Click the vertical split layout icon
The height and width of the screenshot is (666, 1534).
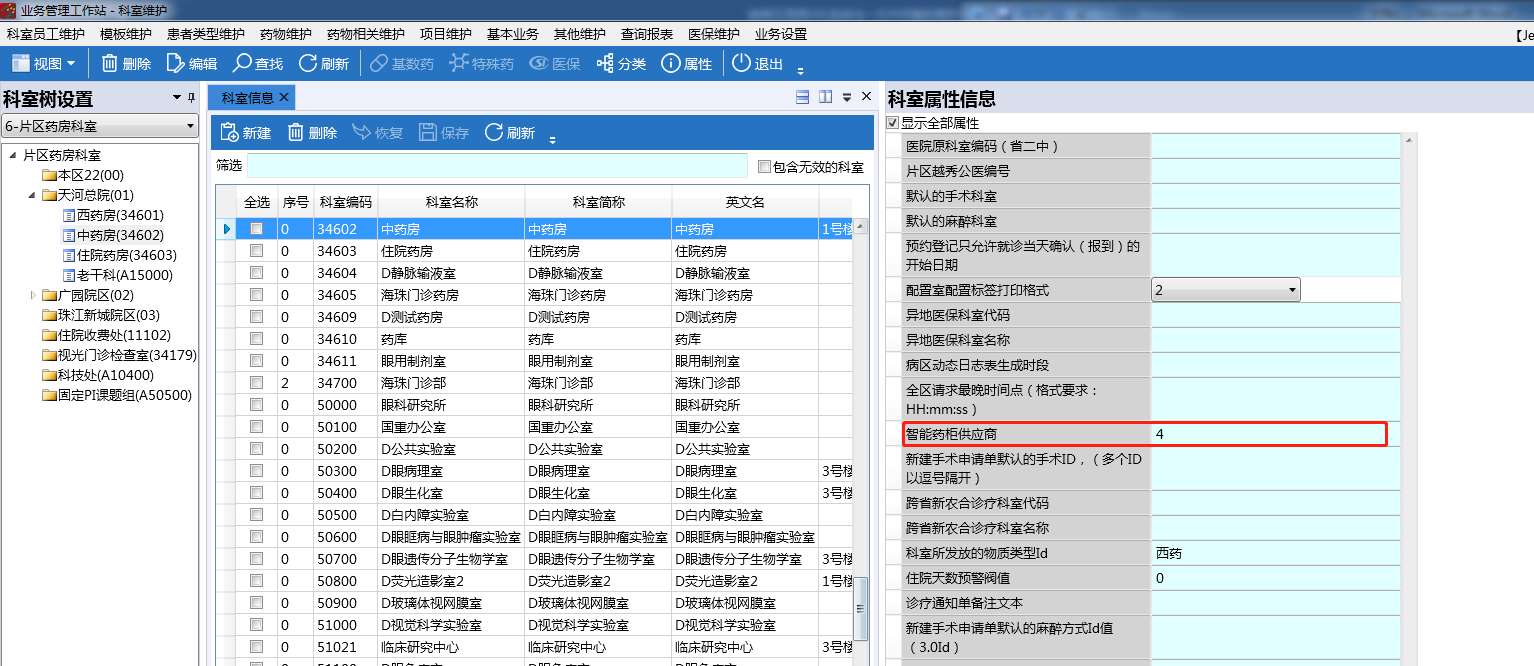tap(826, 97)
